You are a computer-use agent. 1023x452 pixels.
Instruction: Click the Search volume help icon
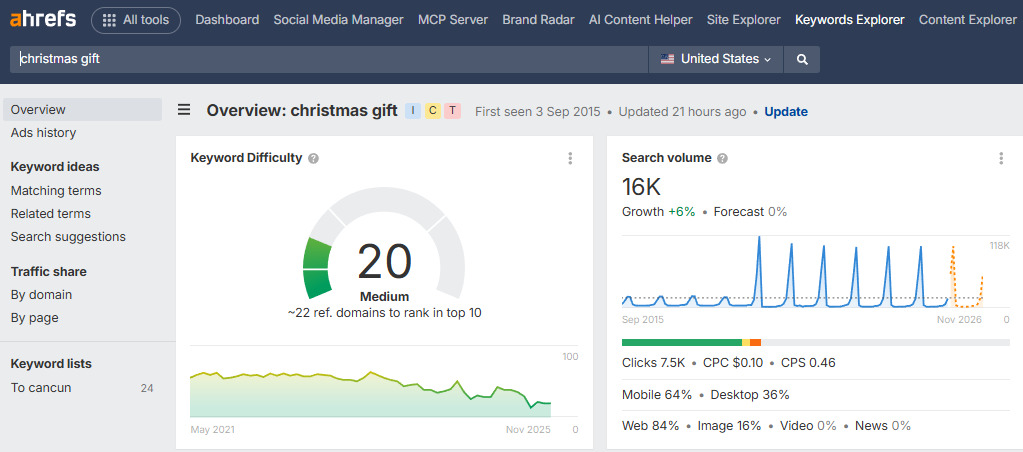click(722, 158)
